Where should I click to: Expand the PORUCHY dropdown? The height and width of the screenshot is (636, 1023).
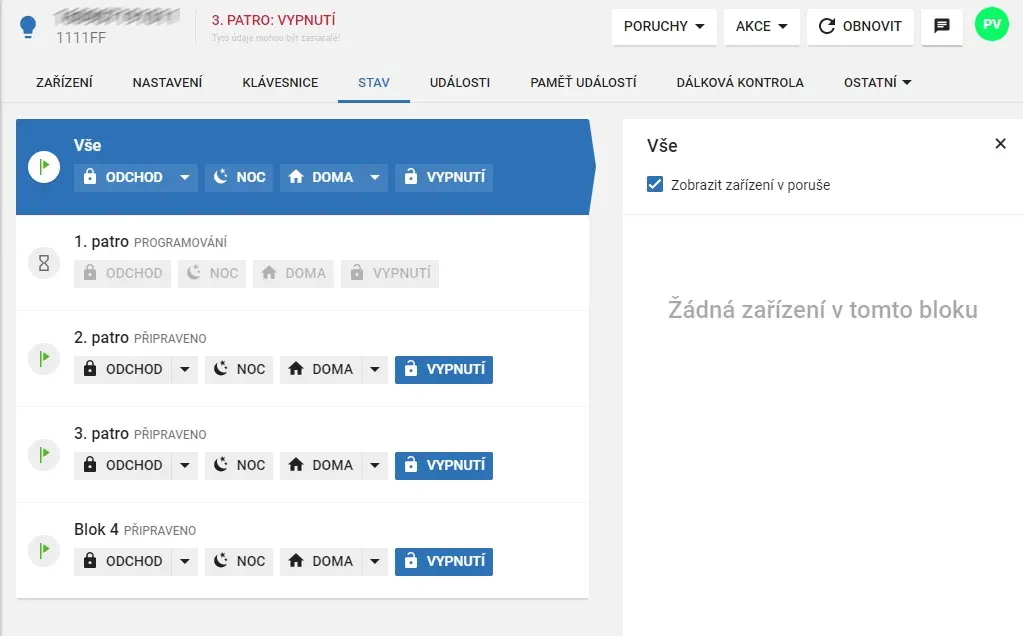click(x=664, y=27)
